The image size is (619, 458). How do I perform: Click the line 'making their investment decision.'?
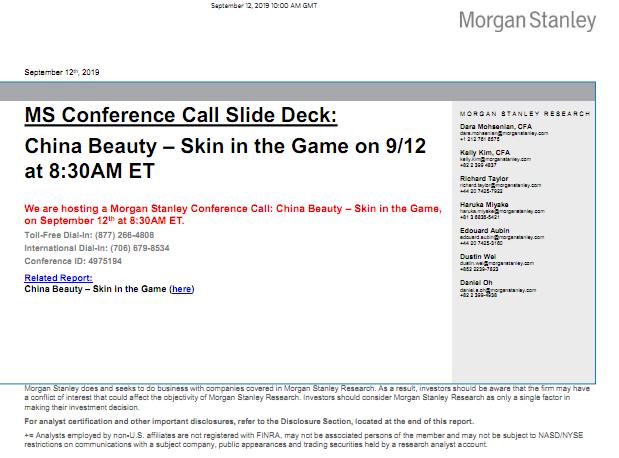coord(82,407)
